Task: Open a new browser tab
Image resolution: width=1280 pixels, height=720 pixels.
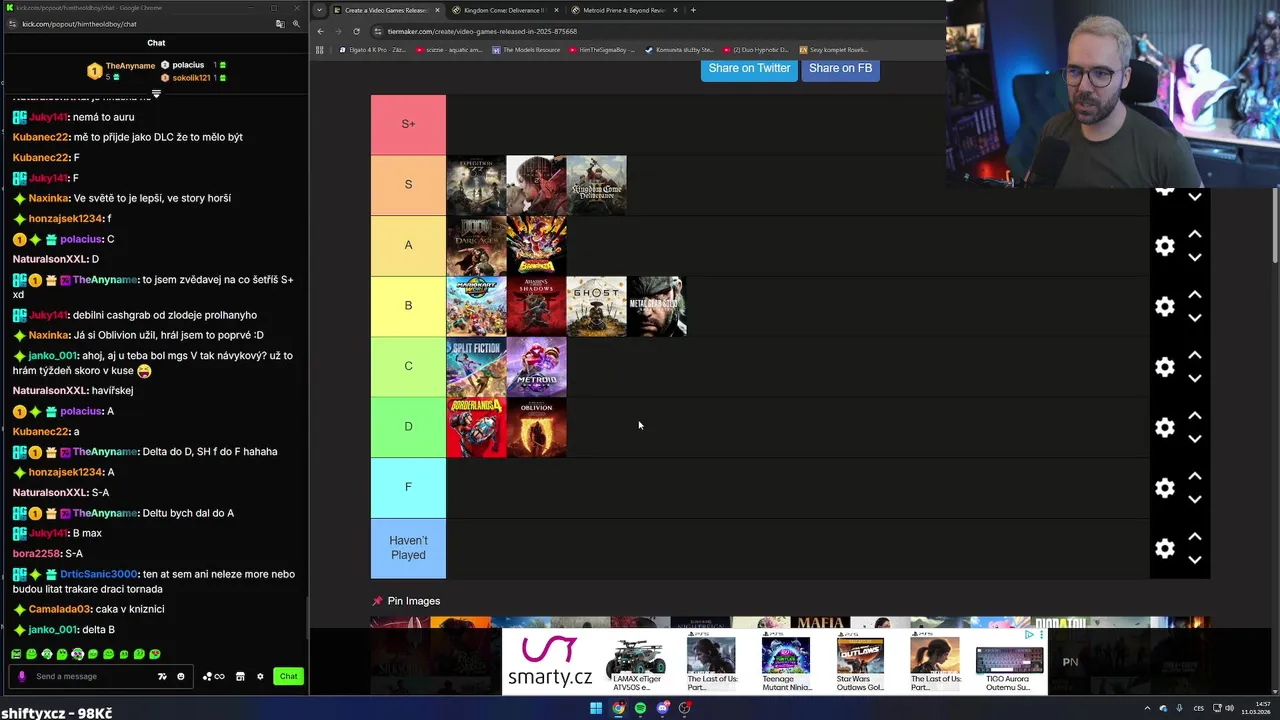Action: tap(693, 10)
